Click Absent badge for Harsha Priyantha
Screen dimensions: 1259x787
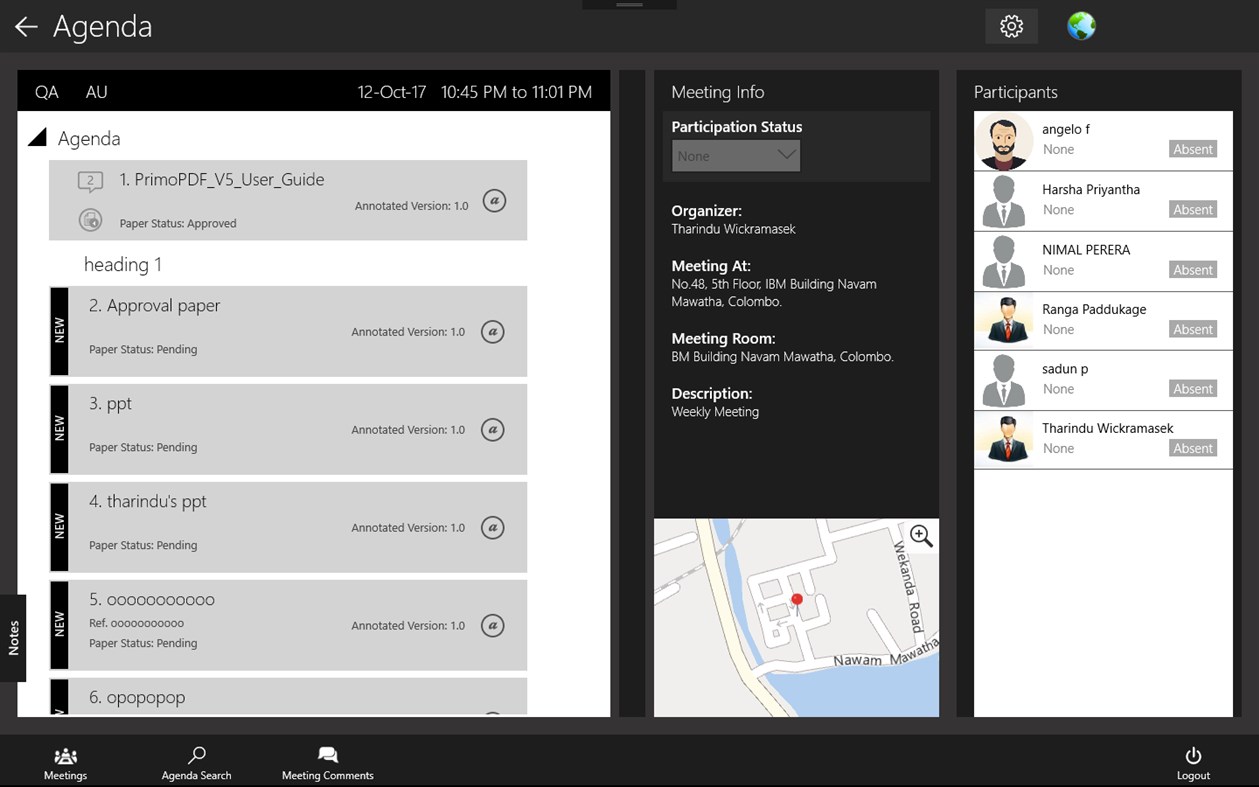1193,209
